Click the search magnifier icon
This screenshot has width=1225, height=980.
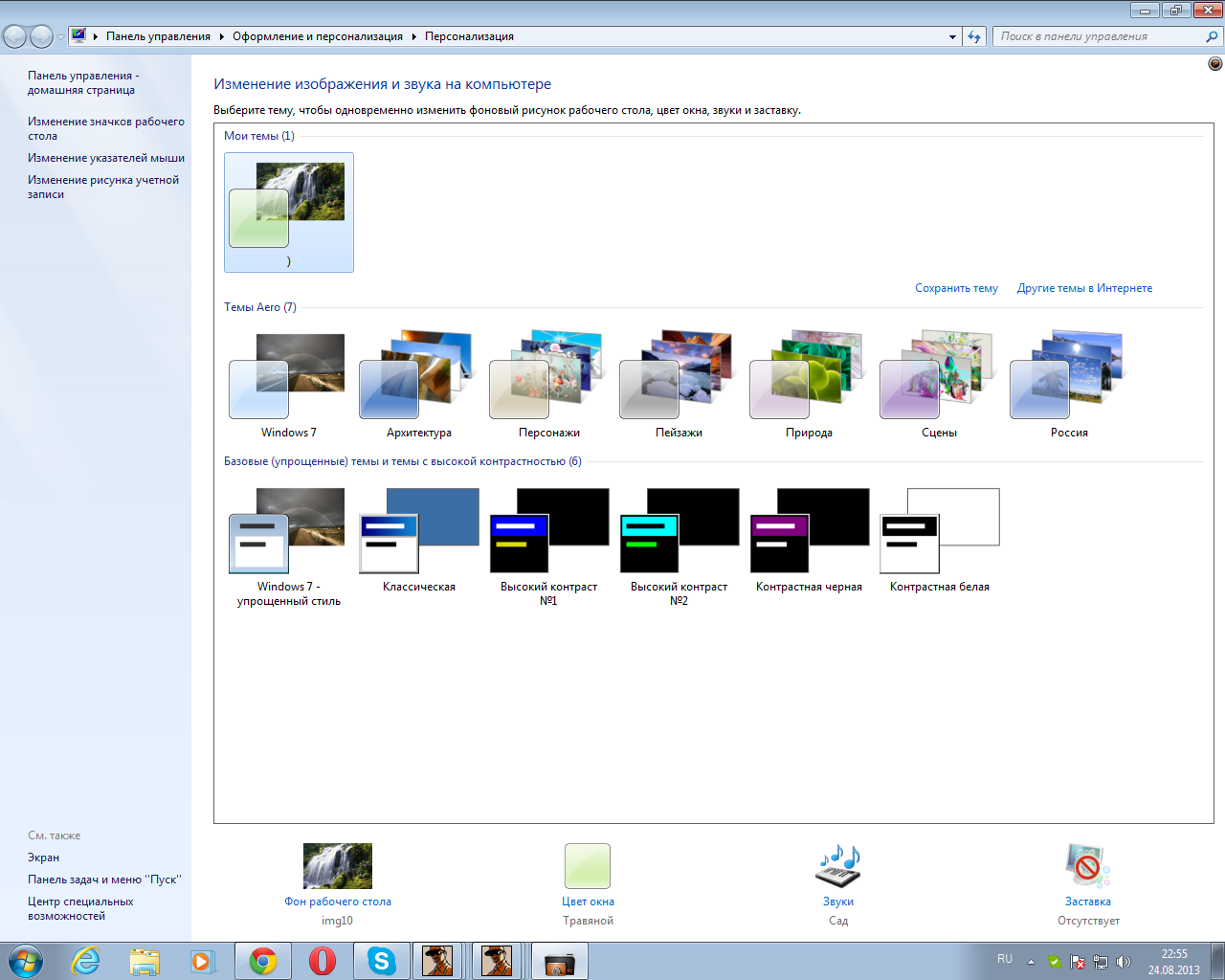(1213, 36)
